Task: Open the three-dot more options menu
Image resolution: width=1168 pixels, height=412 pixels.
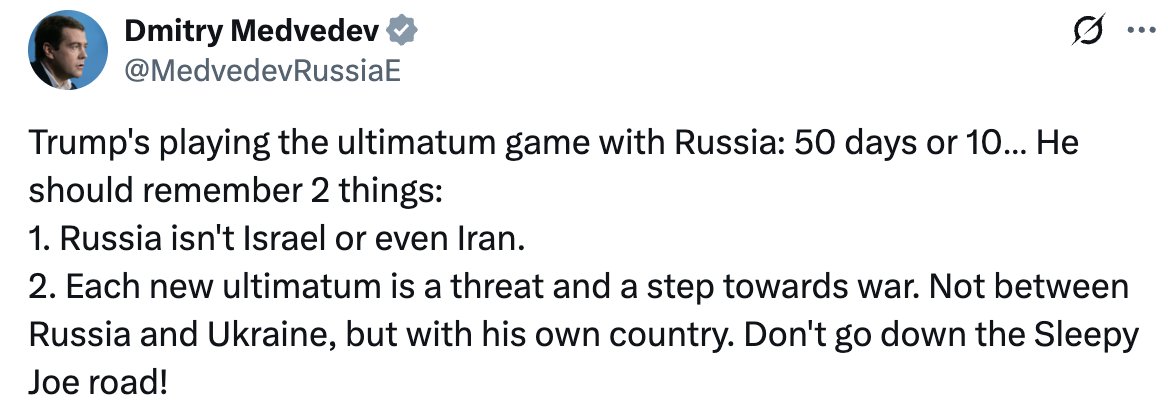Action: point(1138,31)
